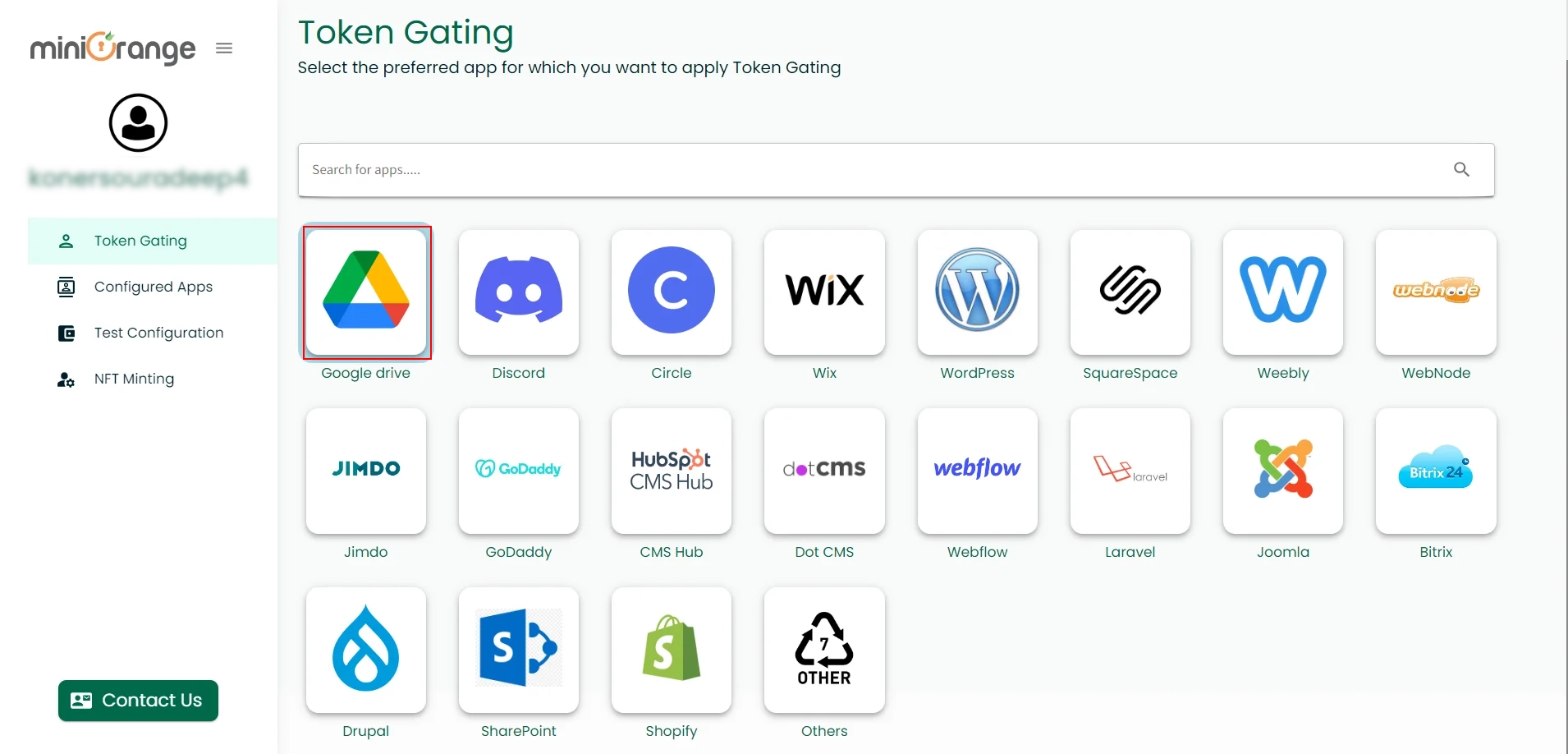Screen dimensions: 1568x754
Task: Click the Laravel label text
Action: (1130, 552)
